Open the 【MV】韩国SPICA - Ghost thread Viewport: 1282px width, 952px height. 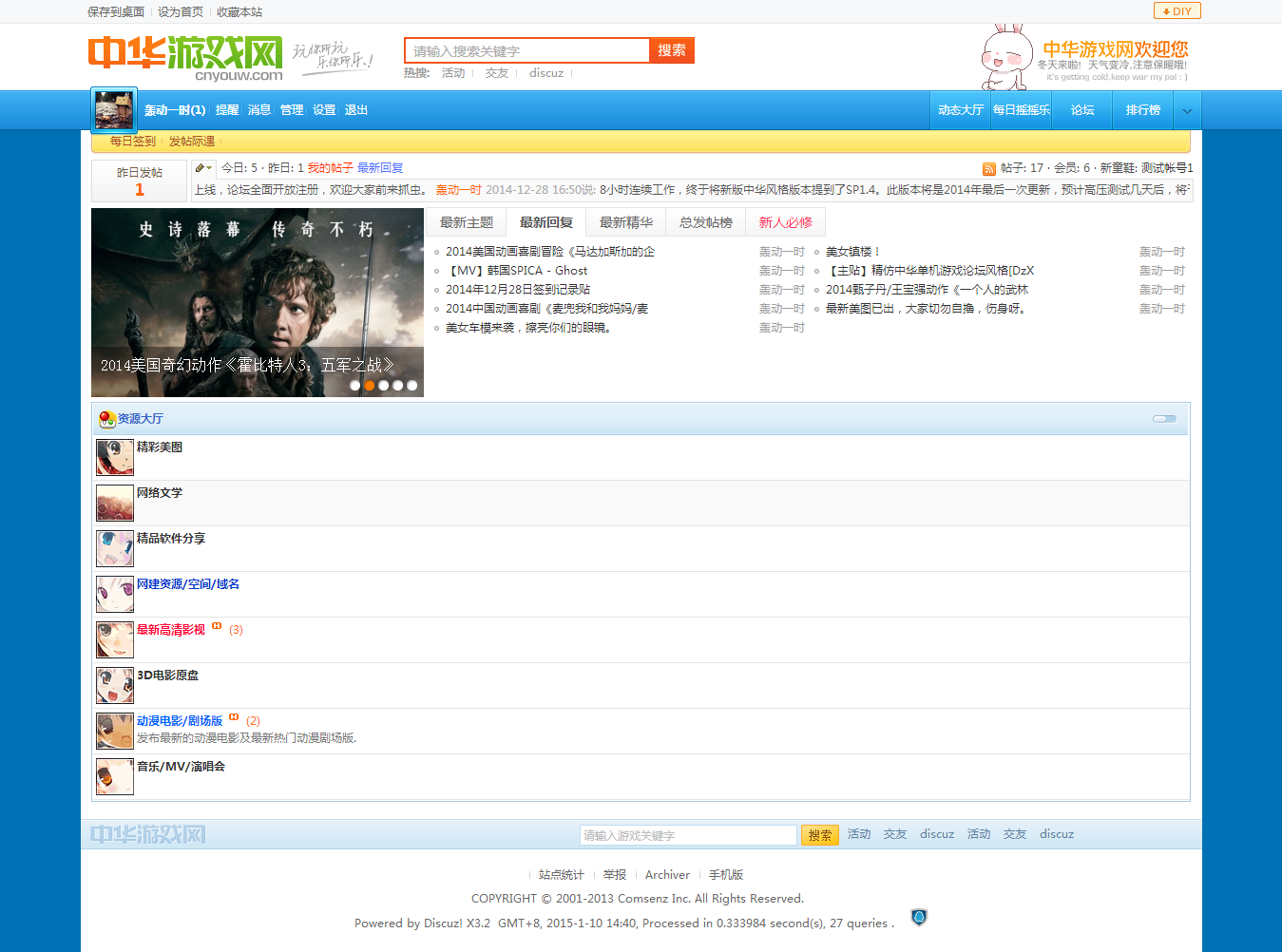[517, 271]
